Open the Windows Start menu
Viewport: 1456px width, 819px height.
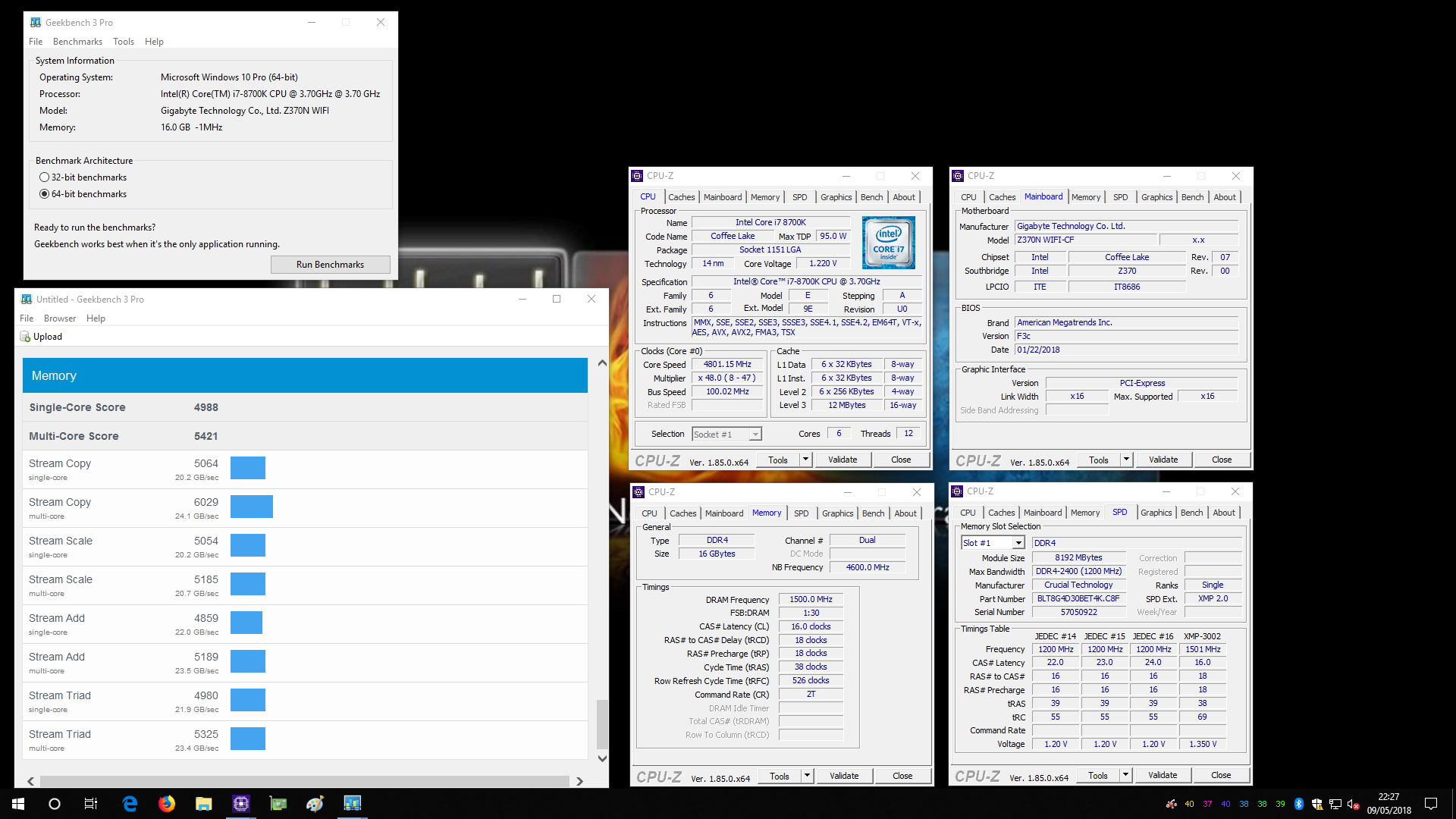tap(18, 804)
